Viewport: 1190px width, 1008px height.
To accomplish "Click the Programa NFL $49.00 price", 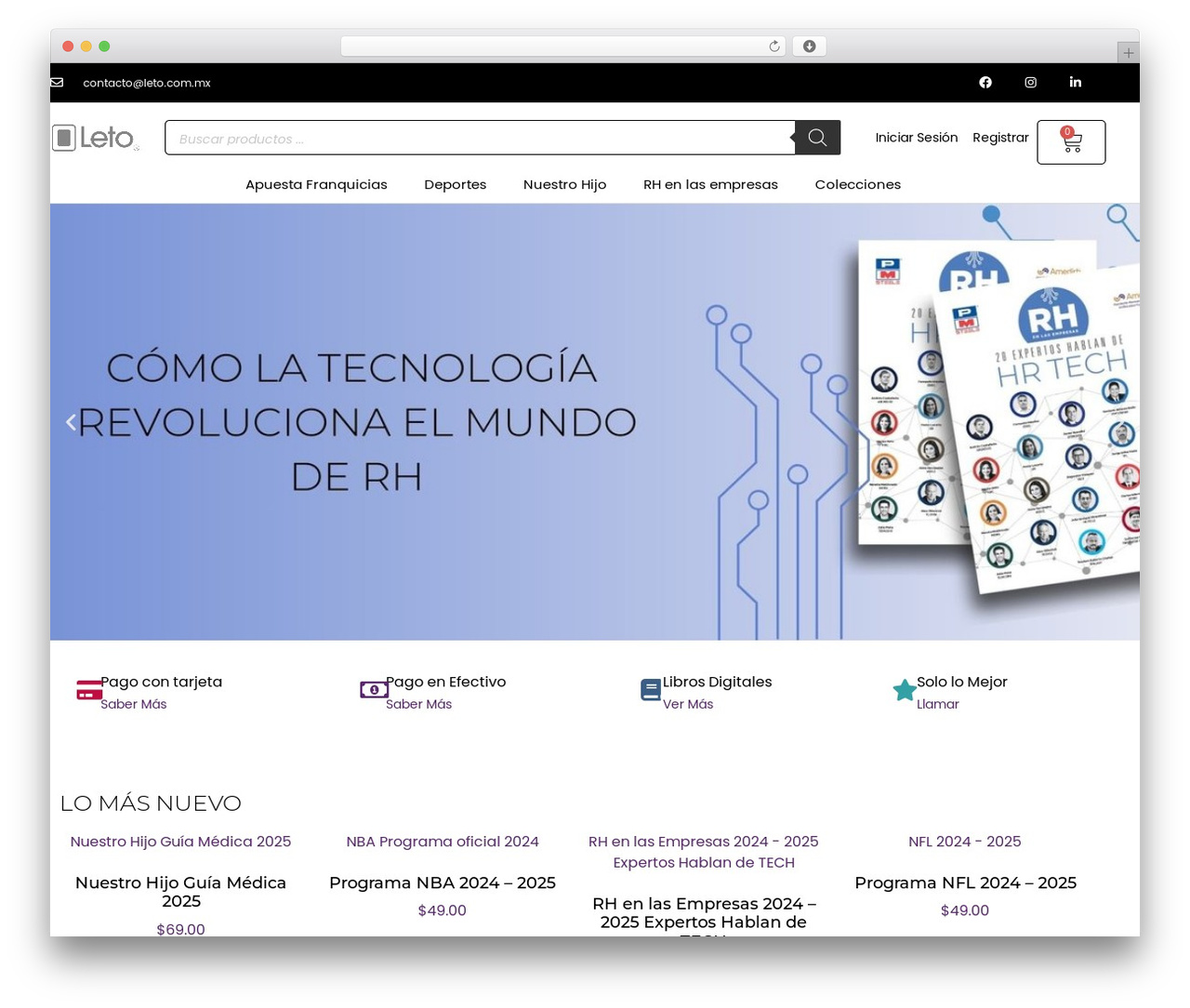I will tap(965, 910).
